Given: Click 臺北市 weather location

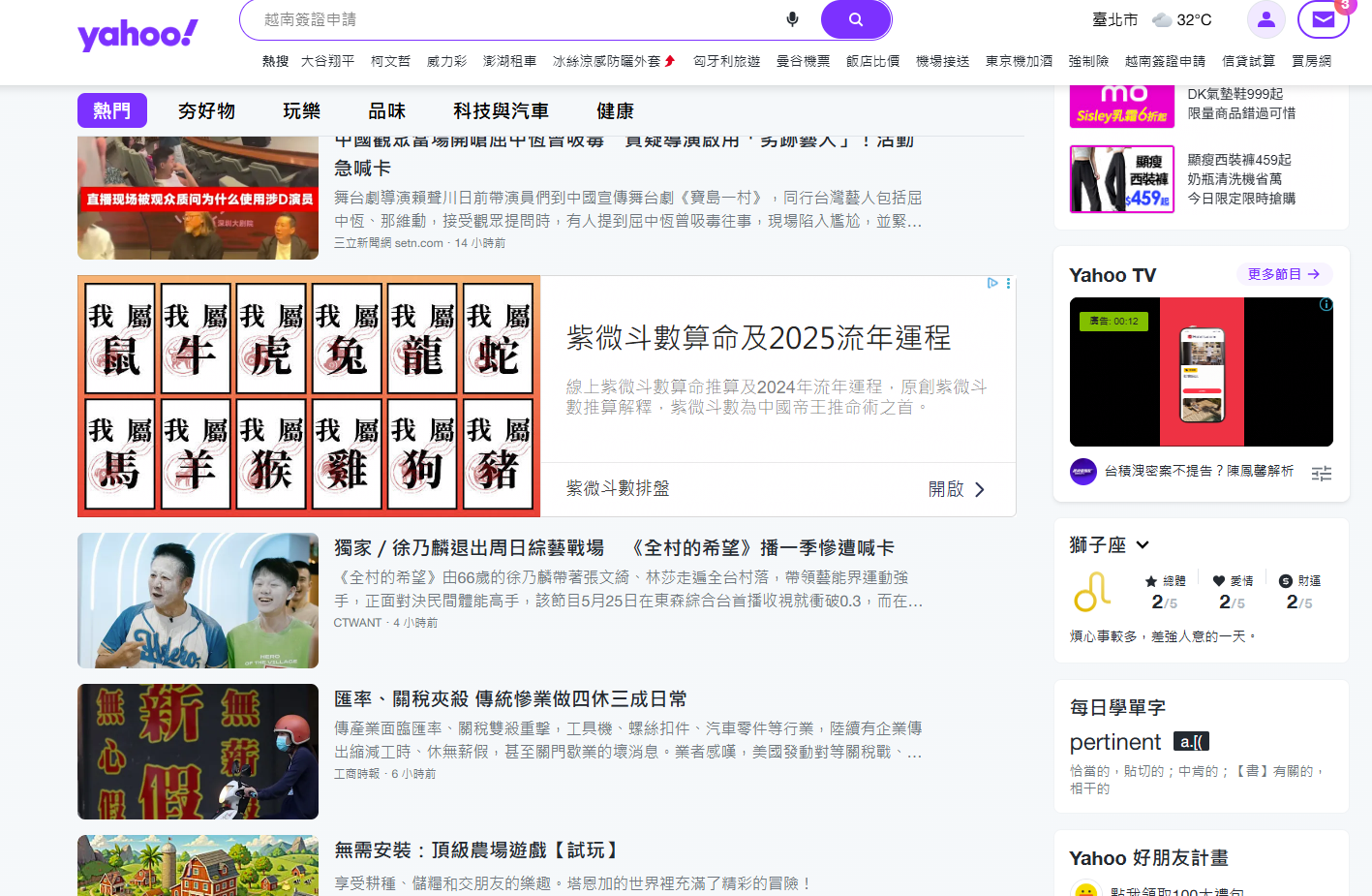Looking at the screenshot, I should (1115, 19).
